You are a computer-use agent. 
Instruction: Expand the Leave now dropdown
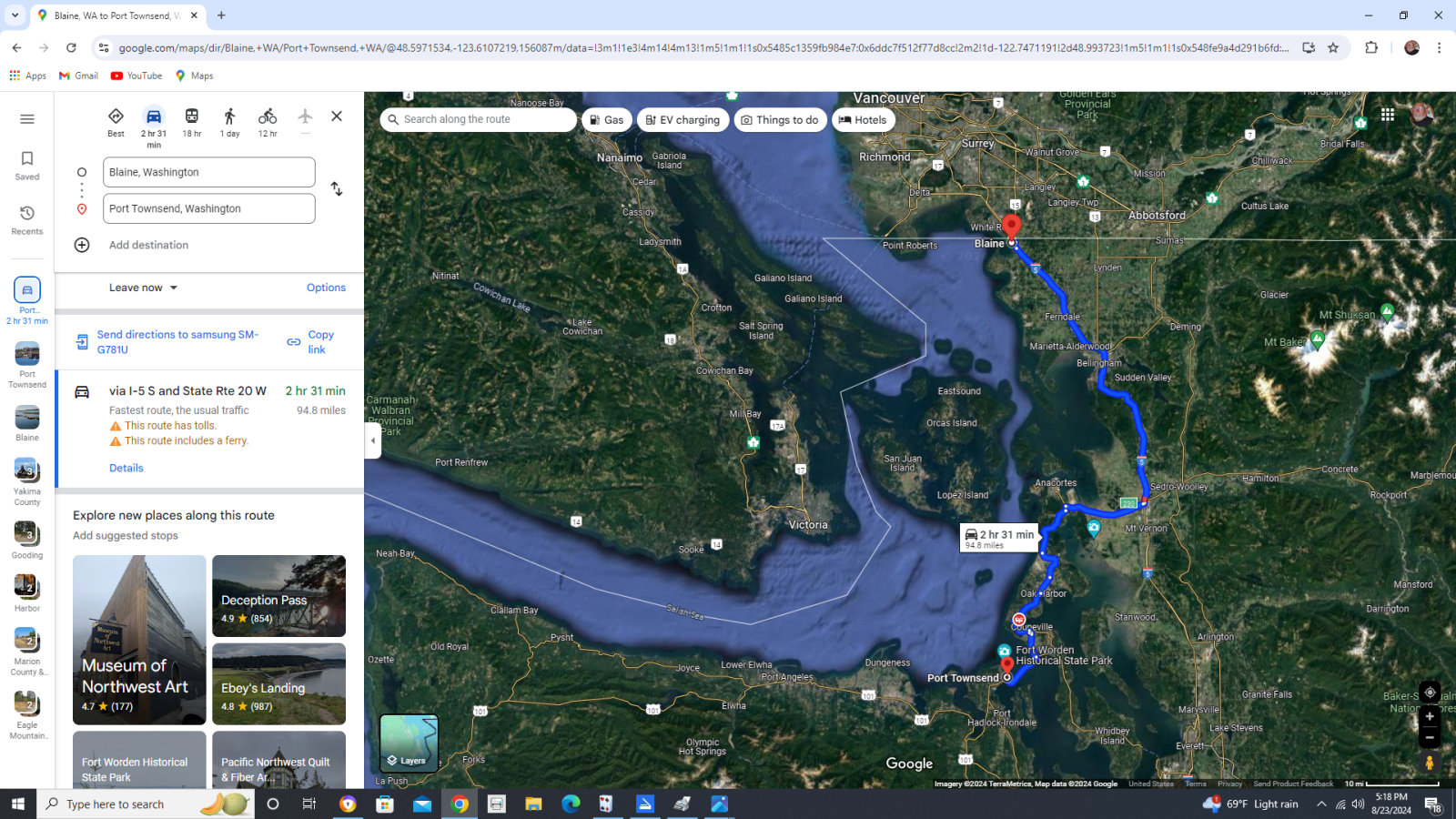(144, 288)
